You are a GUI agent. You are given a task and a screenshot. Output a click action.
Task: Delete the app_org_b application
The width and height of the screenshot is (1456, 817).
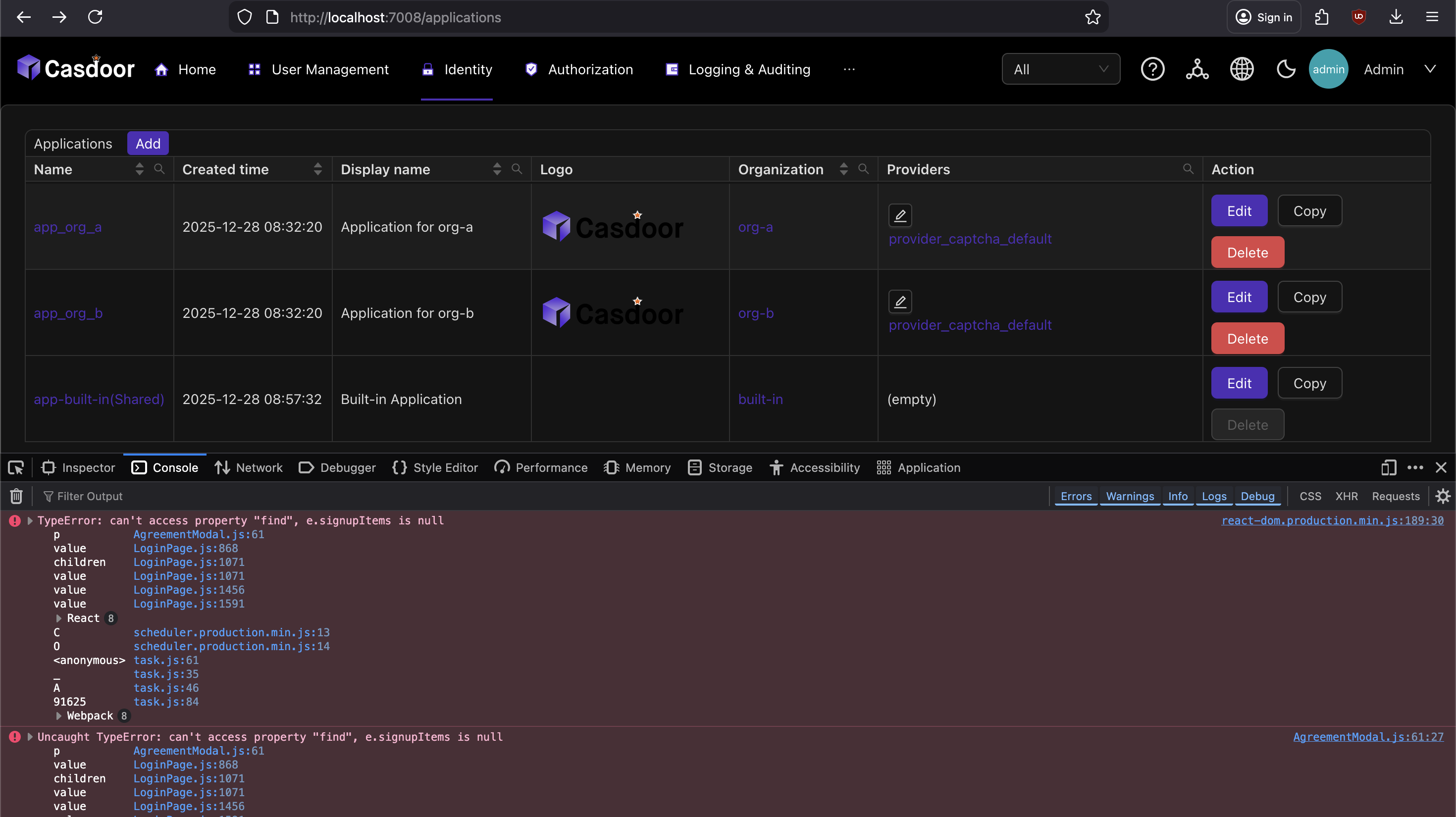point(1247,339)
